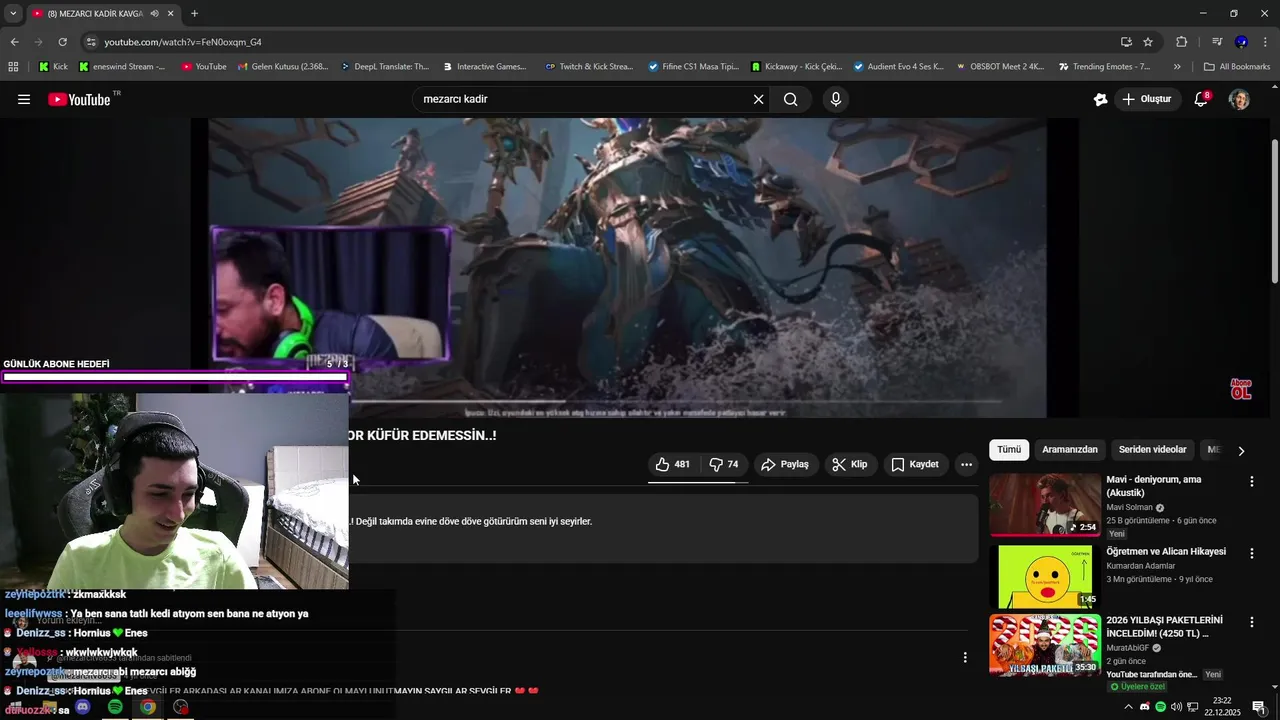
Task: Like the video with thumbs up
Action: click(x=673, y=464)
